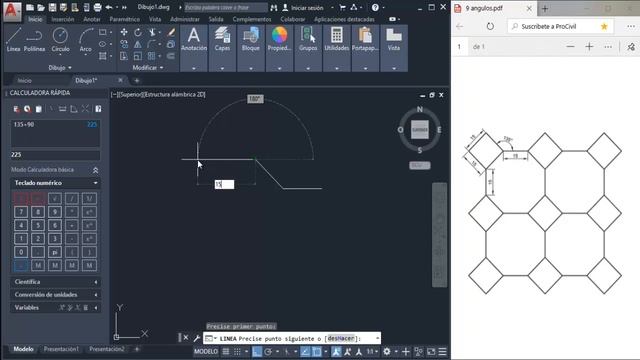640x360 pixels.
Task: Click the calculator expression input showing 225
Action: coord(55,155)
